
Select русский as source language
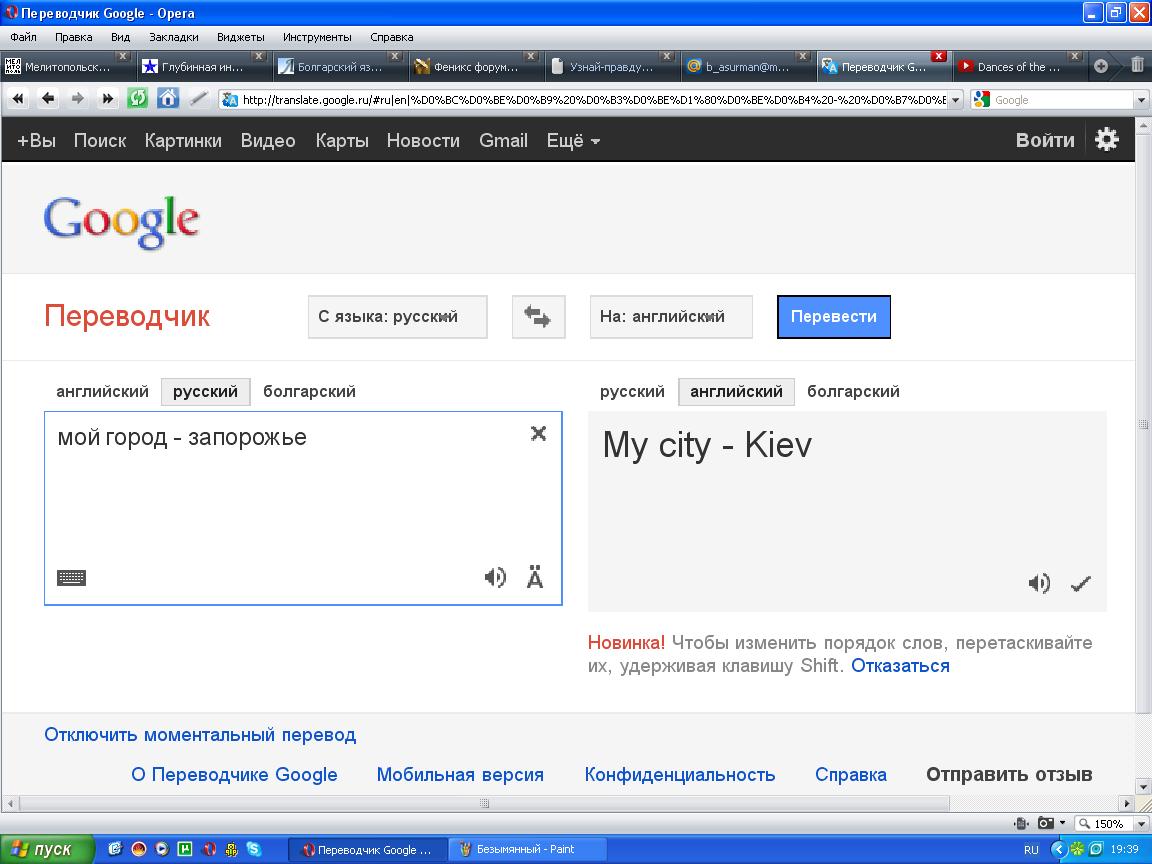206,392
